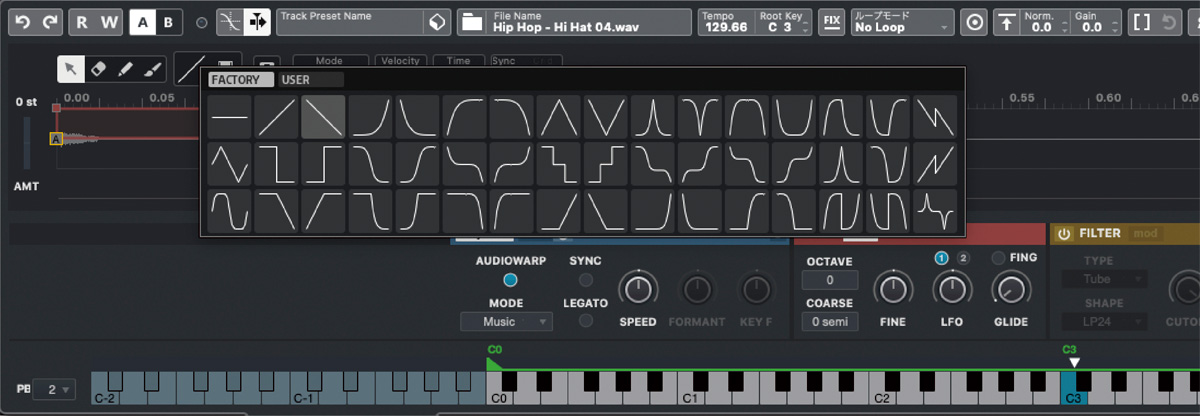Click the Undo arrow icon

(21, 22)
